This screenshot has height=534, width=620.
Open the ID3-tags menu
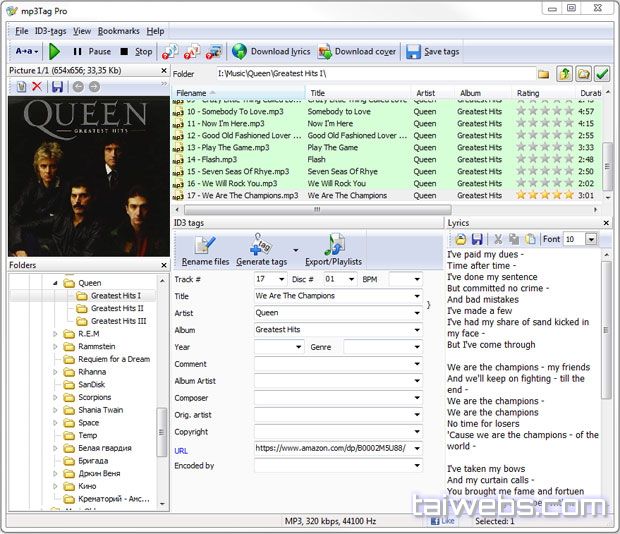click(50, 31)
